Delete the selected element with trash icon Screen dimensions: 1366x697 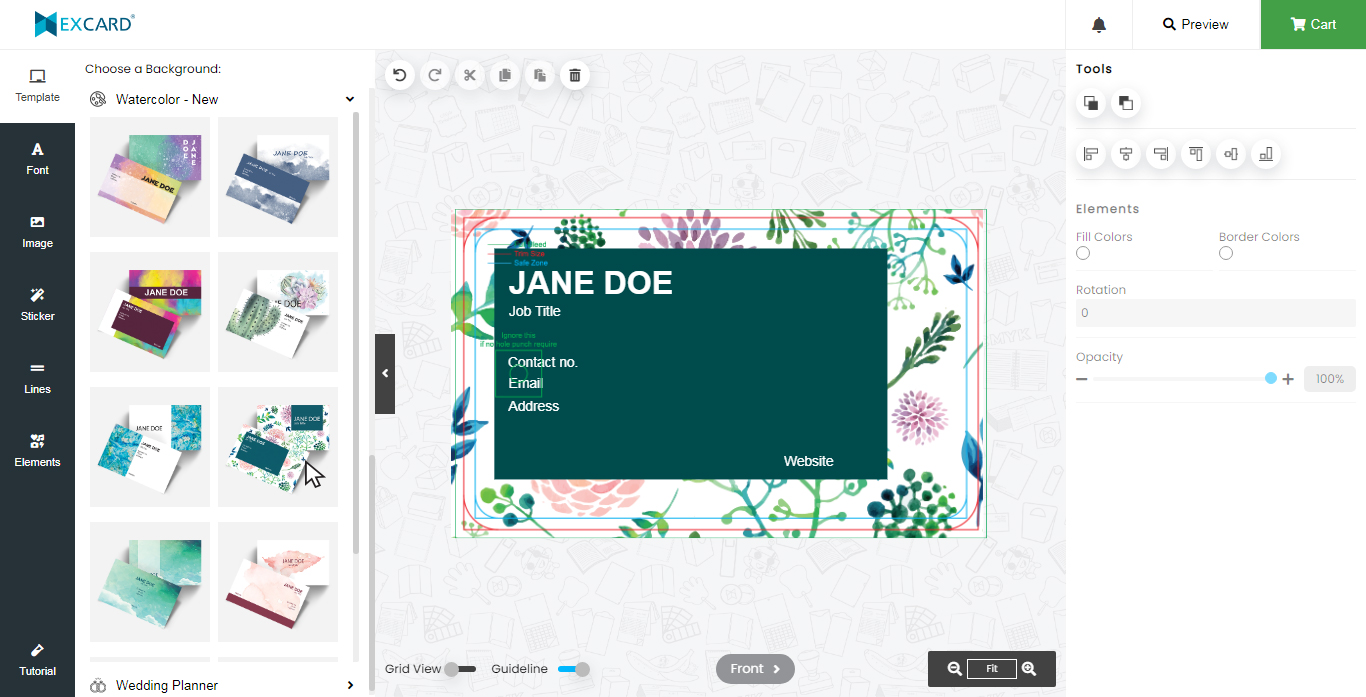[x=575, y=75]
